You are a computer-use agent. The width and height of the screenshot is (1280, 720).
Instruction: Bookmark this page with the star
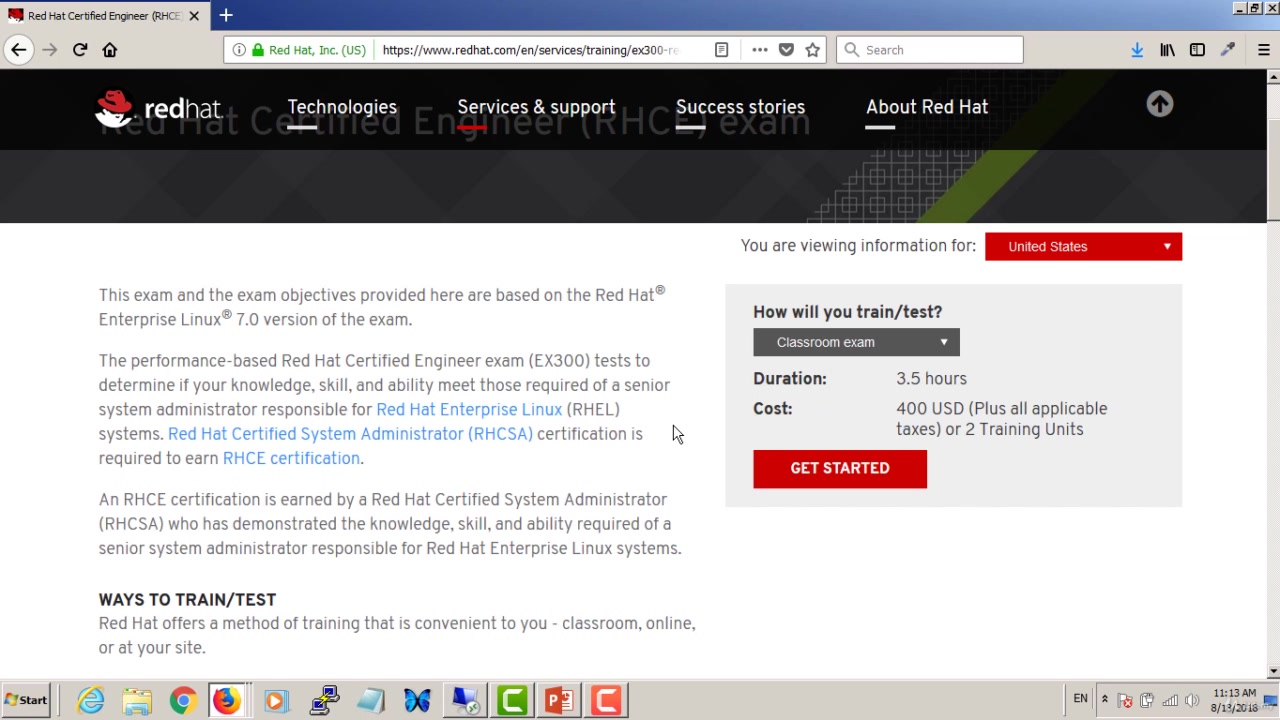click(812, 50)
